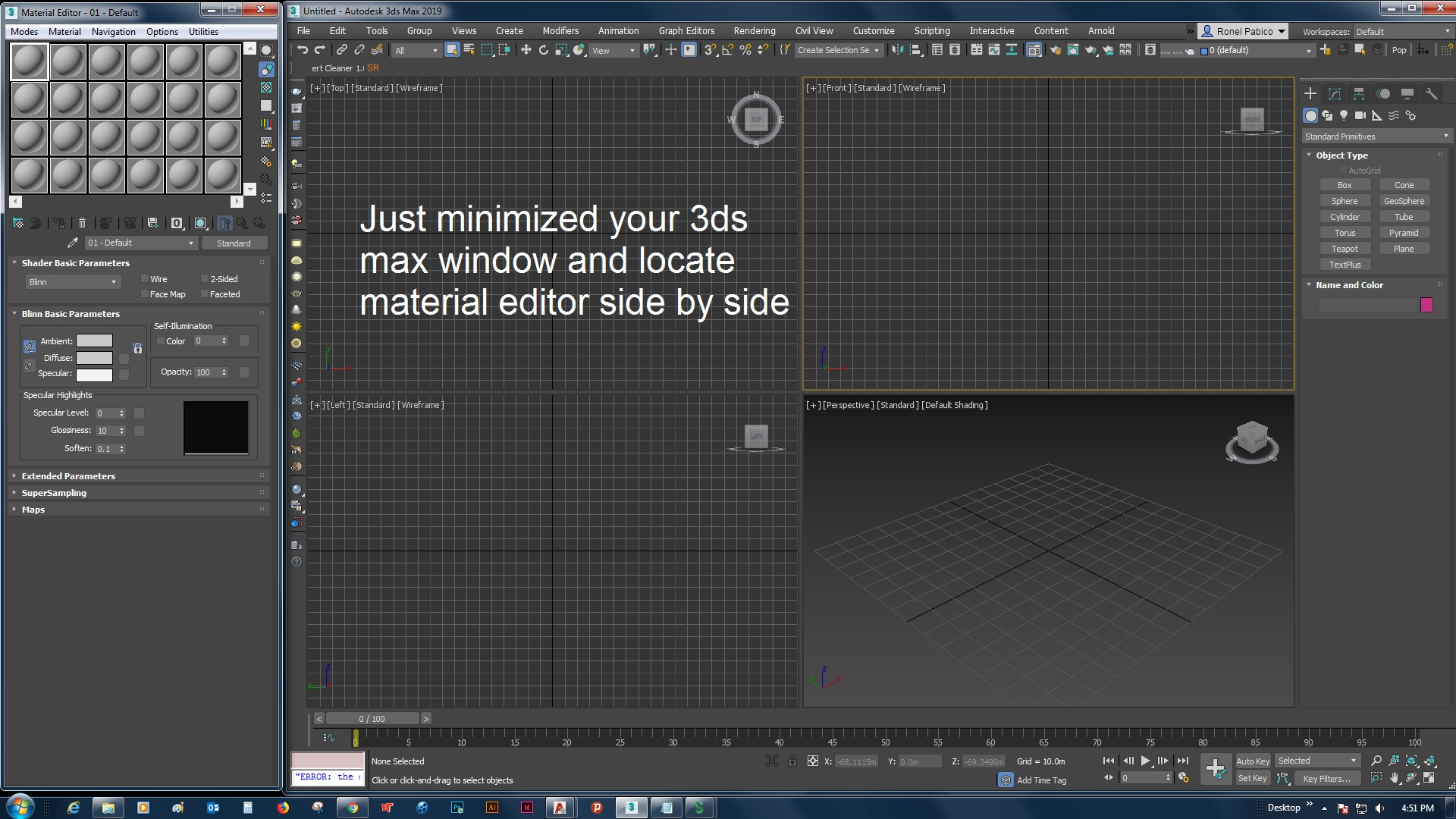Click the Plane primitive button

[1405, 248]
